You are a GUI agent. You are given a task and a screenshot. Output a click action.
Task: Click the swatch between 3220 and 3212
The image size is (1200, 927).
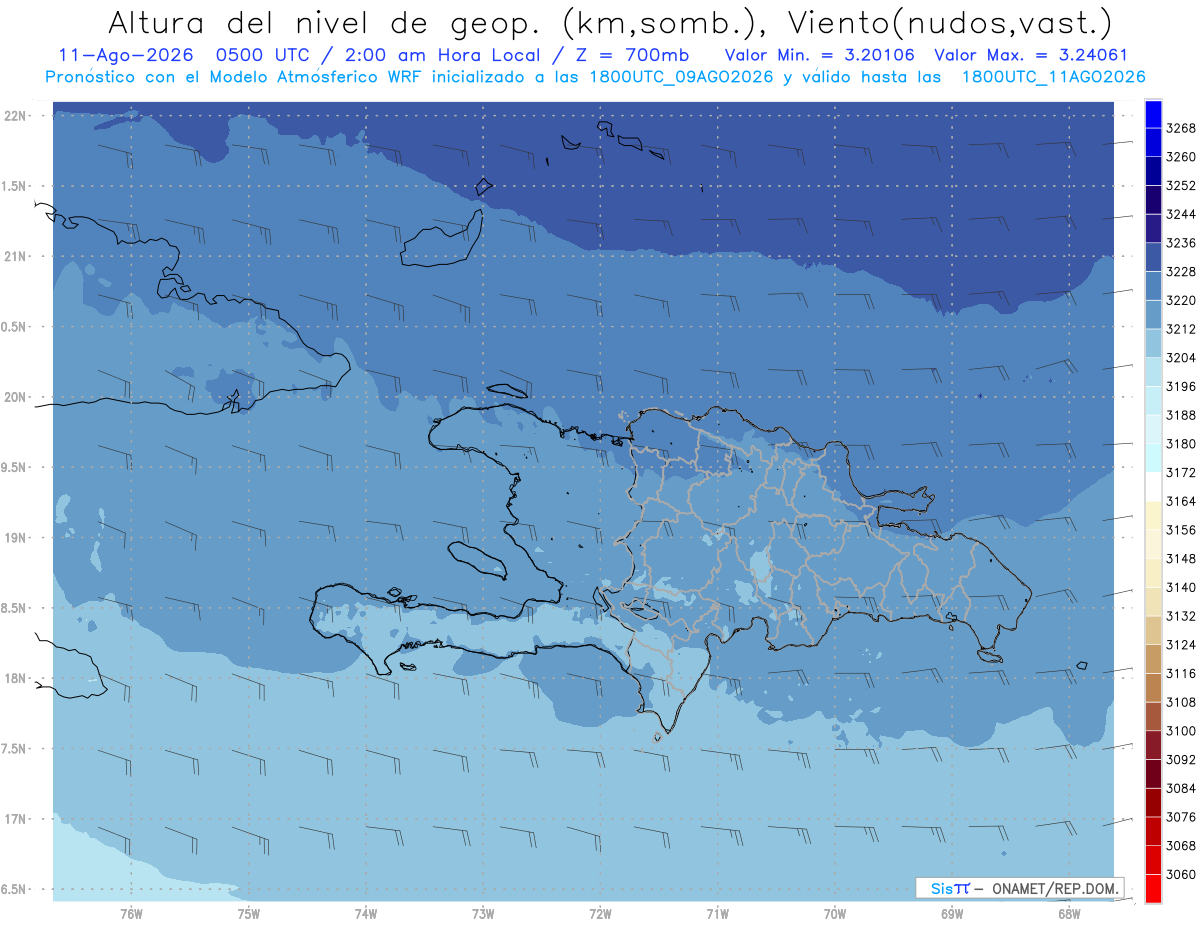[x=1153, y=314]
